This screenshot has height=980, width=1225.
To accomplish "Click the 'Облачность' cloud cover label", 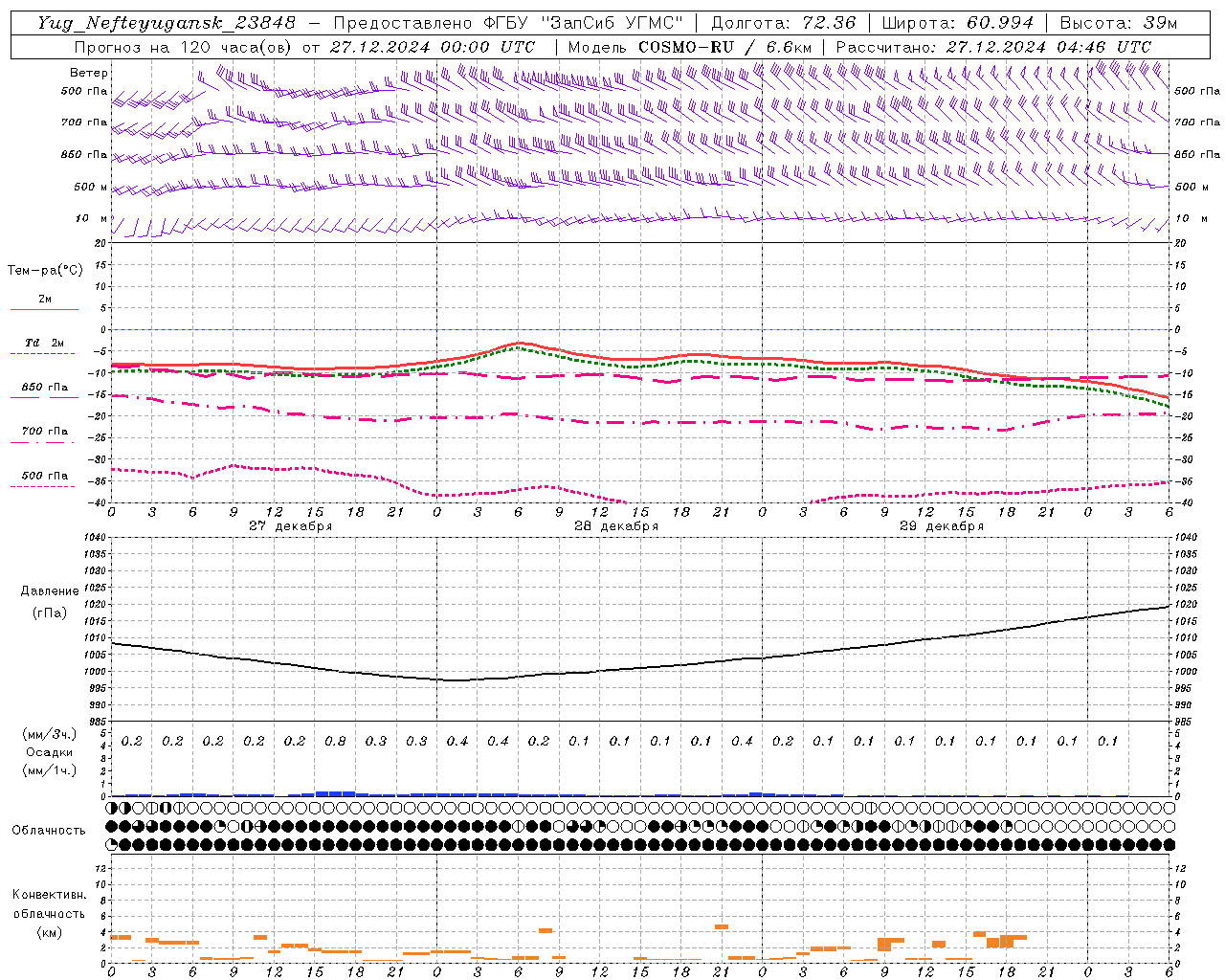I will click(49, 831).
